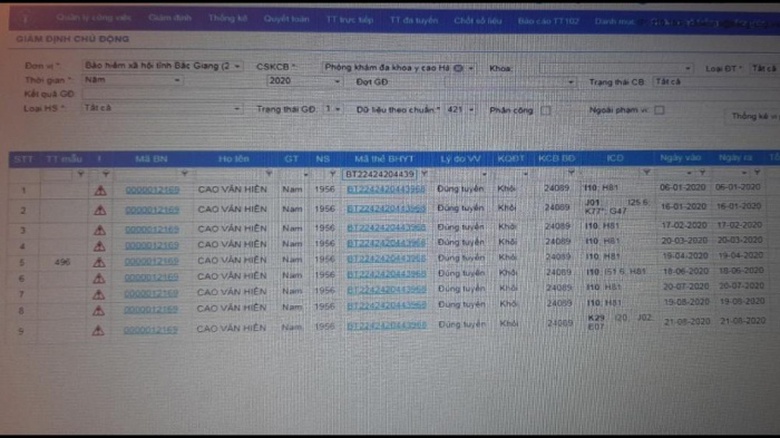Open patient code 0000012169 in row 2
Viewport: 780px width, 438px height.
(x=152, y=211)
